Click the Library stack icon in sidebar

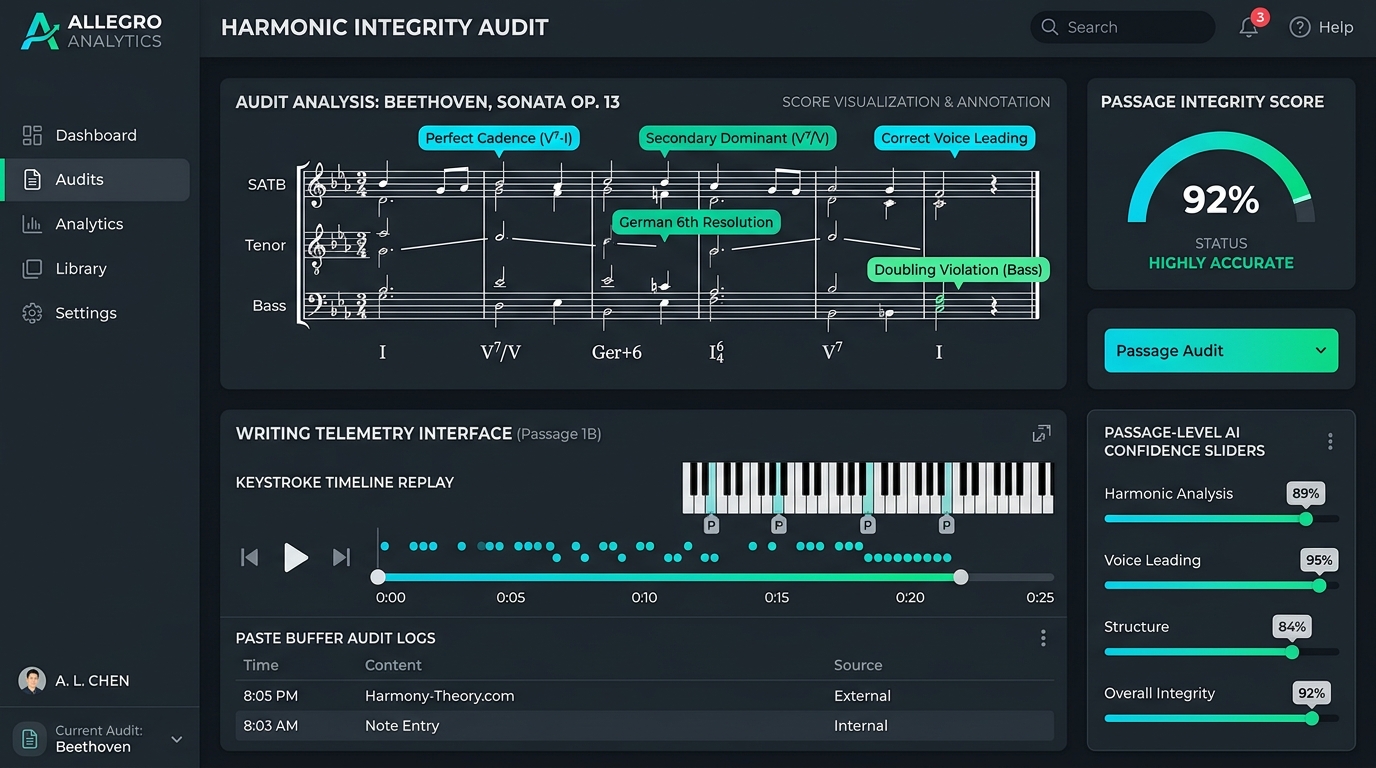[32, 268]
